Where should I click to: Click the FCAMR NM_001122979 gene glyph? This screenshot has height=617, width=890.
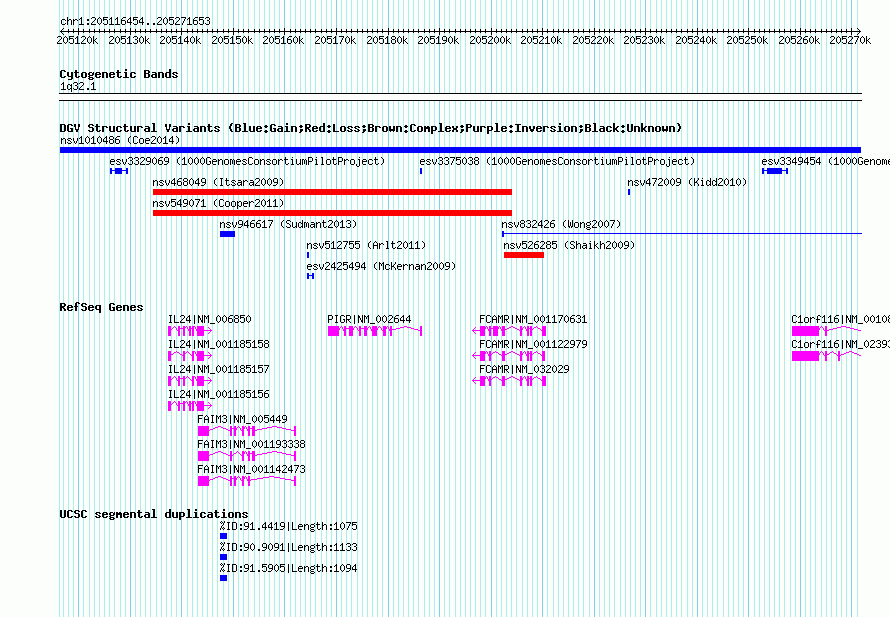(509, 356)
